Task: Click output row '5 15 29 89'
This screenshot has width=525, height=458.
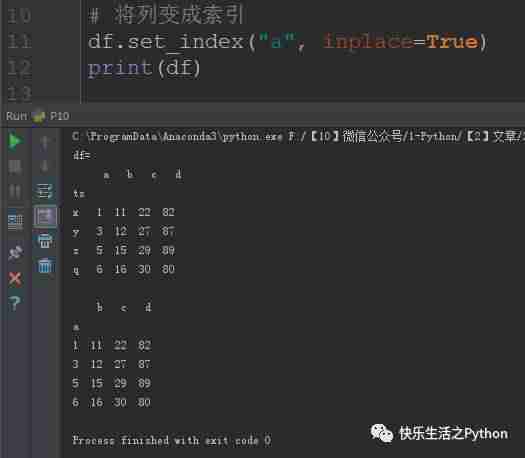Action: (112, 383)
